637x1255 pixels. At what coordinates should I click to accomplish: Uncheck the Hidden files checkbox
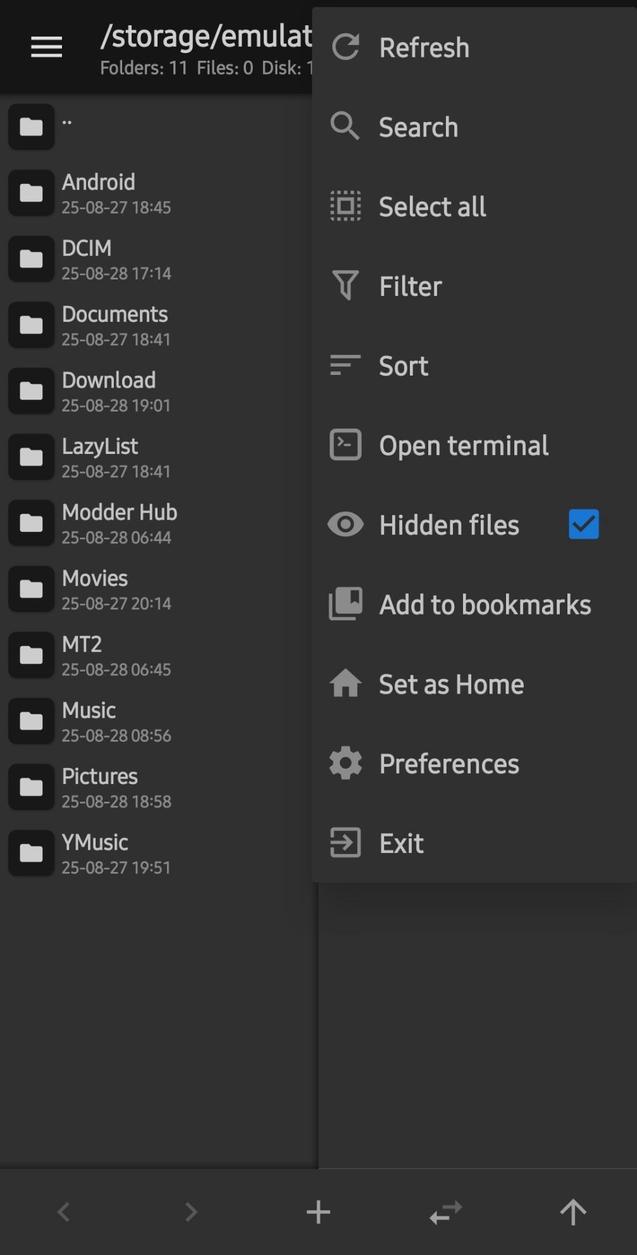pos(583,524)
